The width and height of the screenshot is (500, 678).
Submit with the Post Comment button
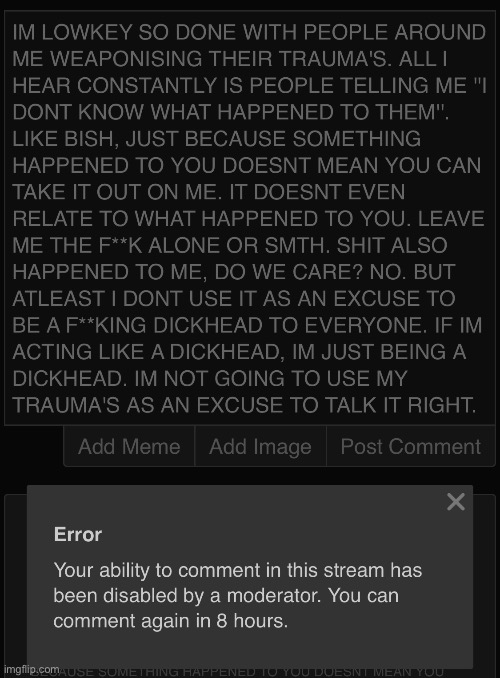click(x=410, y=446)
